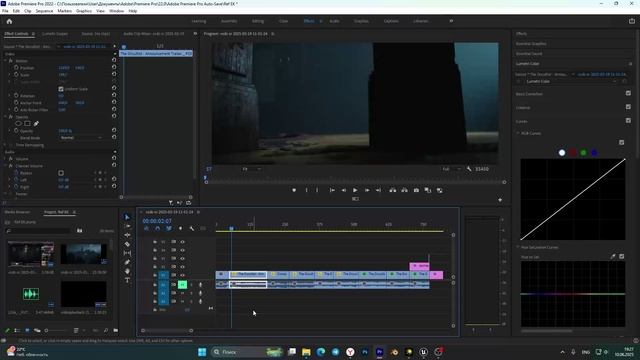
Task: Toggle the Creative section checkbox
Action: [x=628, y=107]
